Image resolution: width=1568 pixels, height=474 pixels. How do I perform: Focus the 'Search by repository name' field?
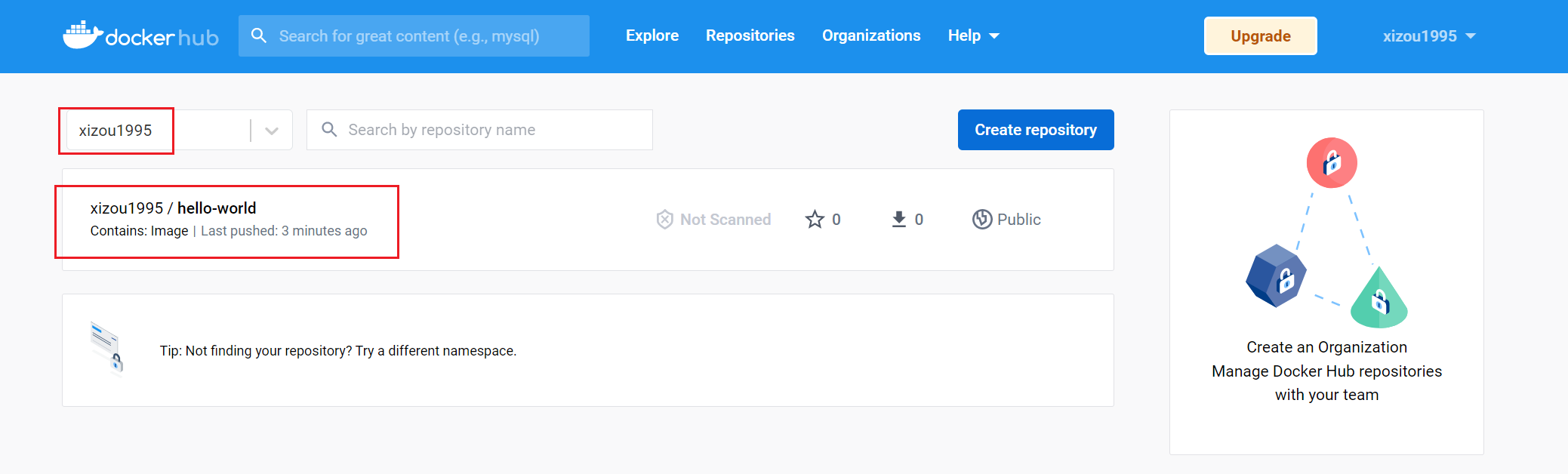tap(479, 130)
